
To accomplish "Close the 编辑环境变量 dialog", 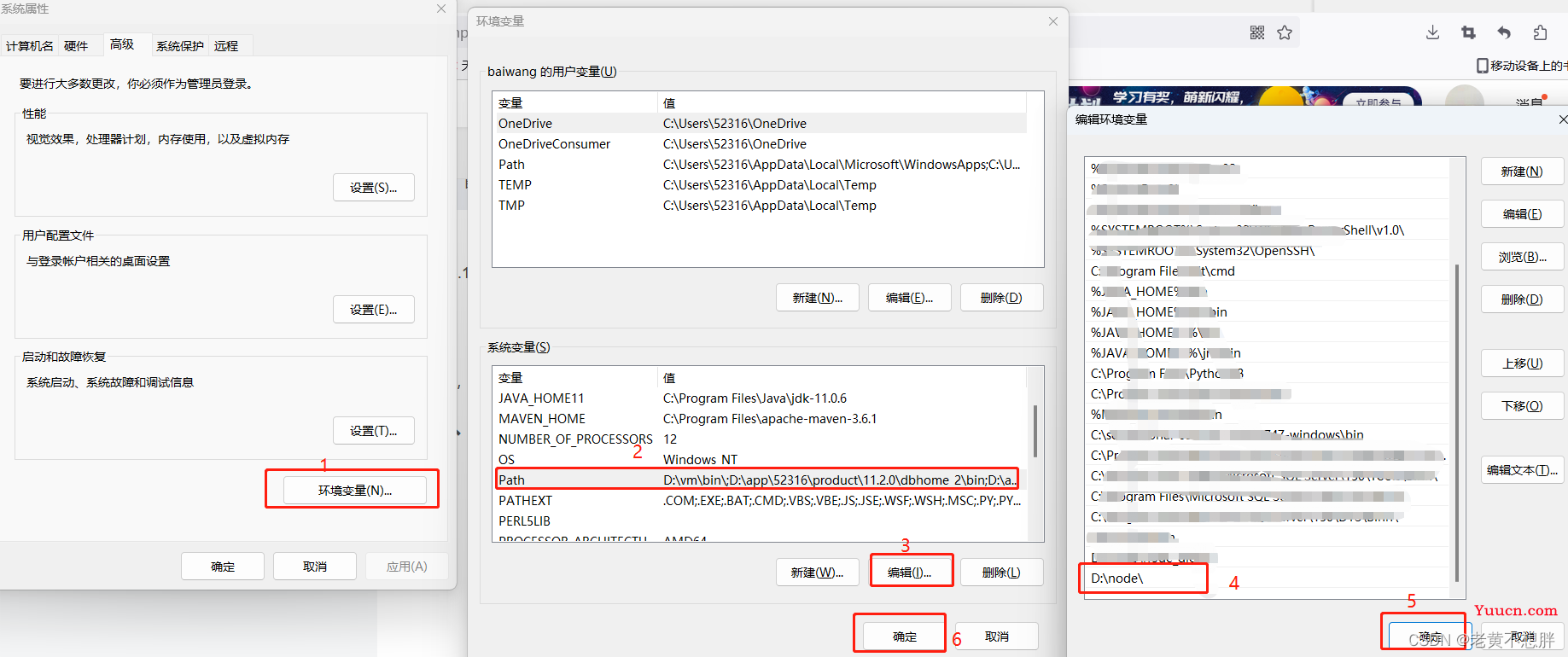I will [1562, 119].
